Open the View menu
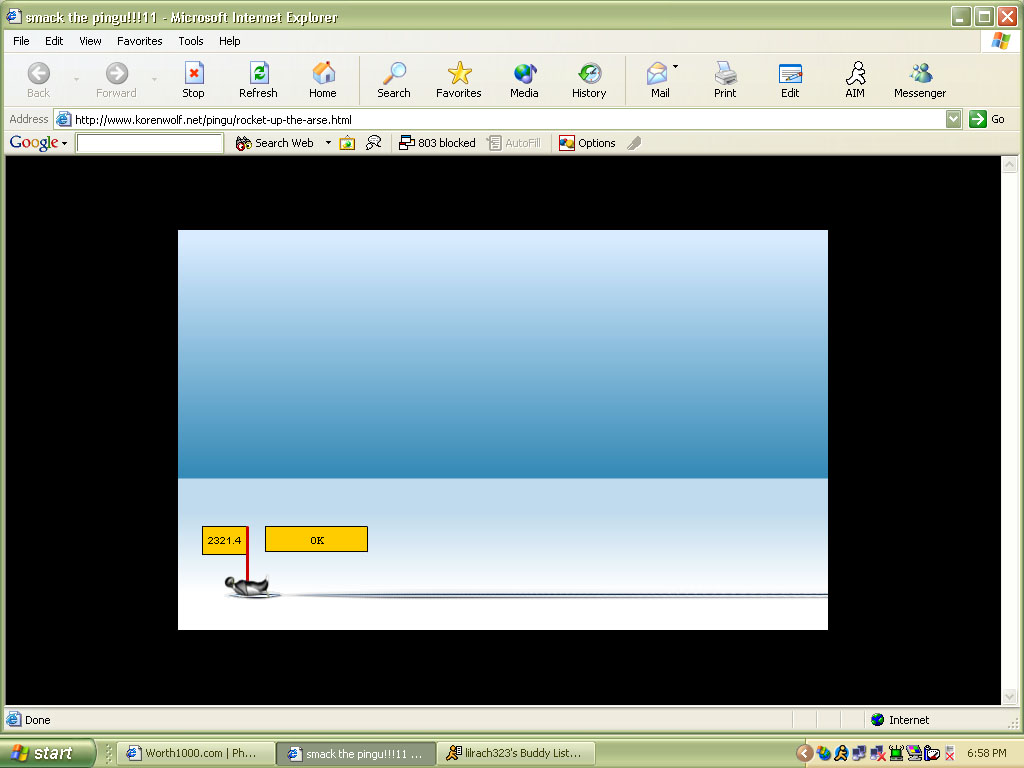1024x768 pixels. 90,41
